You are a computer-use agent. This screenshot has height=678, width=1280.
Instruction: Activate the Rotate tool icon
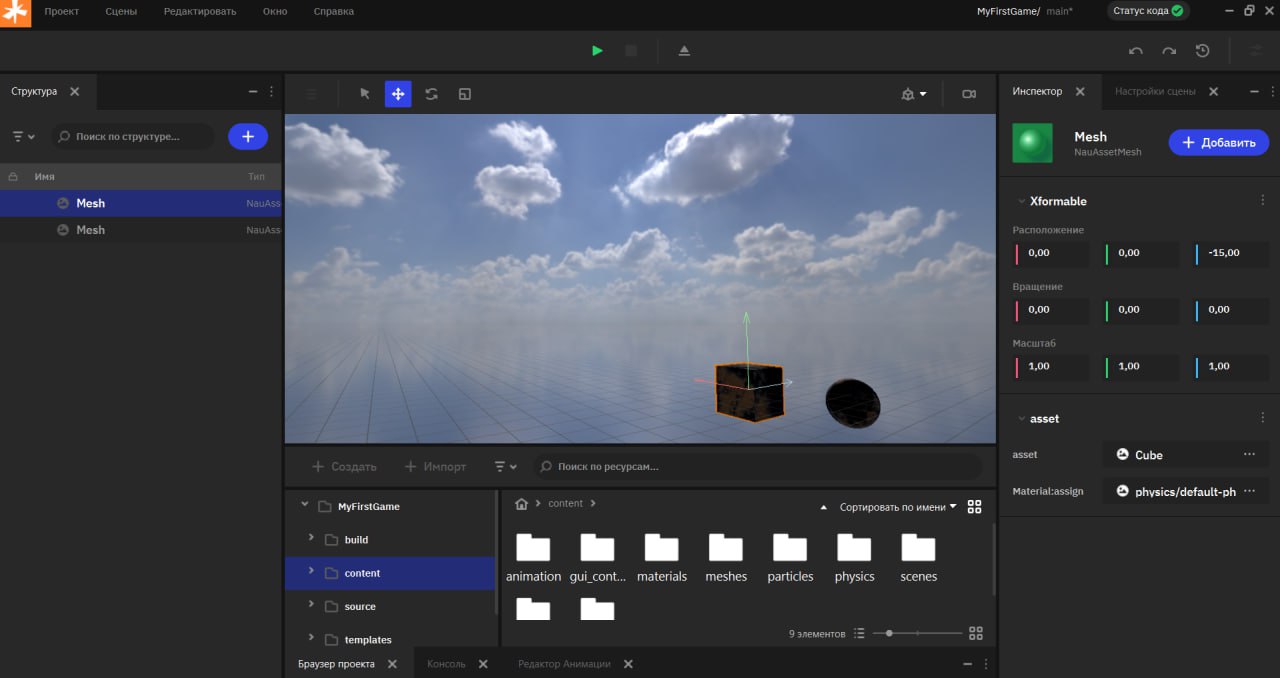(x=431, y=94)
